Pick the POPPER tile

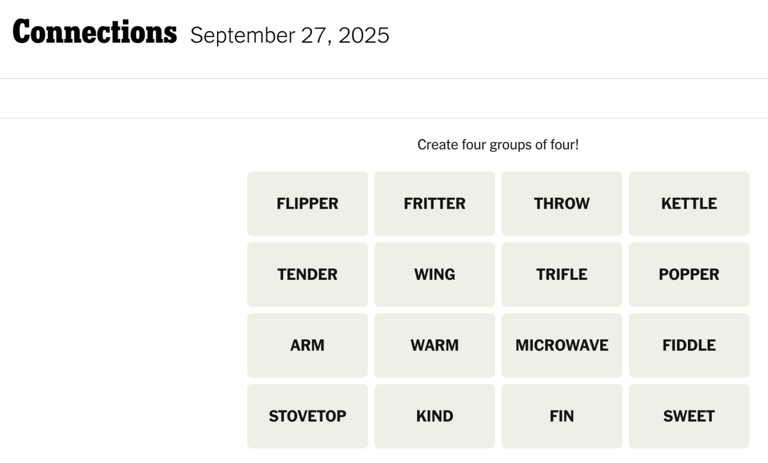688,275
